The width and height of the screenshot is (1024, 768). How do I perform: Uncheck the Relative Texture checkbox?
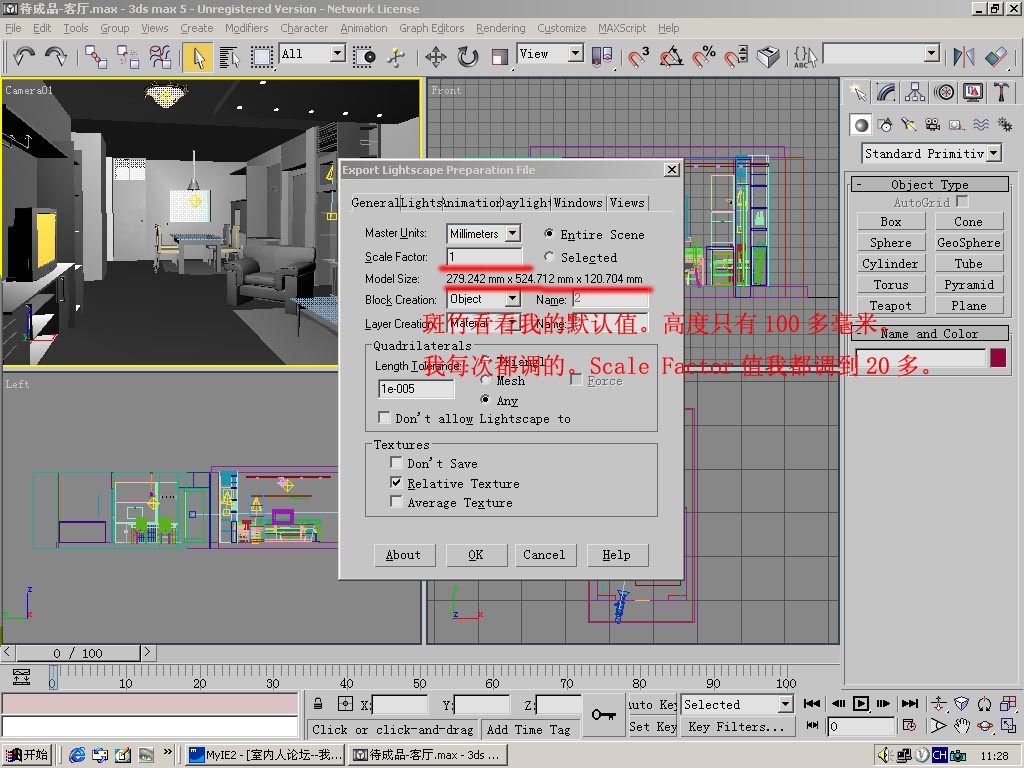pyautogui.click(x=397, y=483)
